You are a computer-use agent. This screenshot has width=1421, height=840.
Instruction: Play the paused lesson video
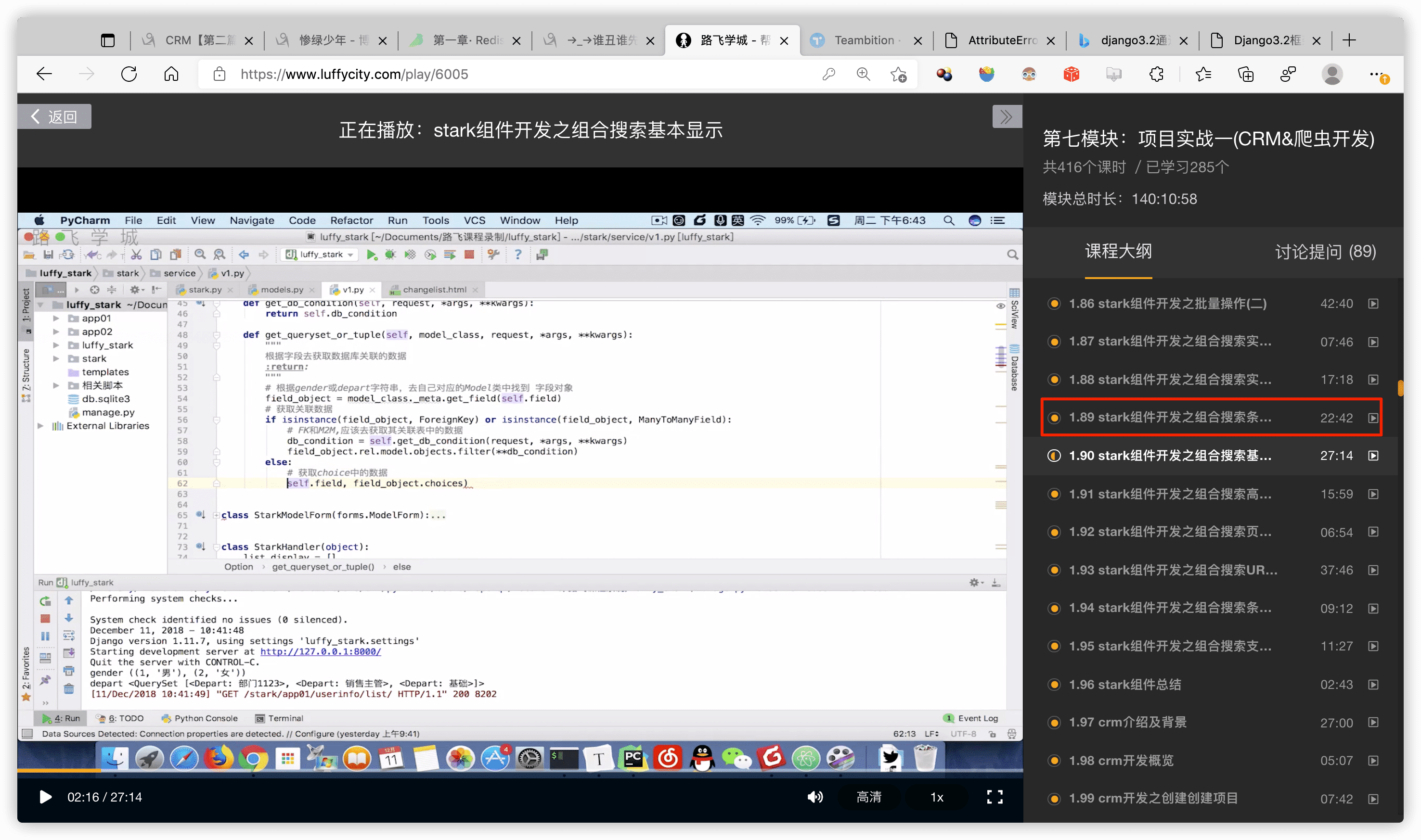click(45, 797)
